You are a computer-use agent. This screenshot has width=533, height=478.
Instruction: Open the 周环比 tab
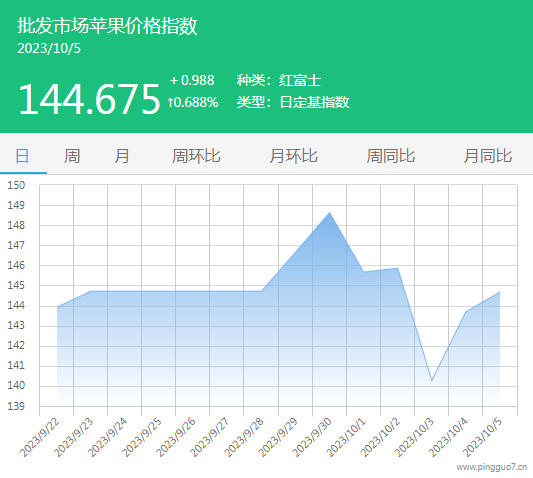[196, 156]
